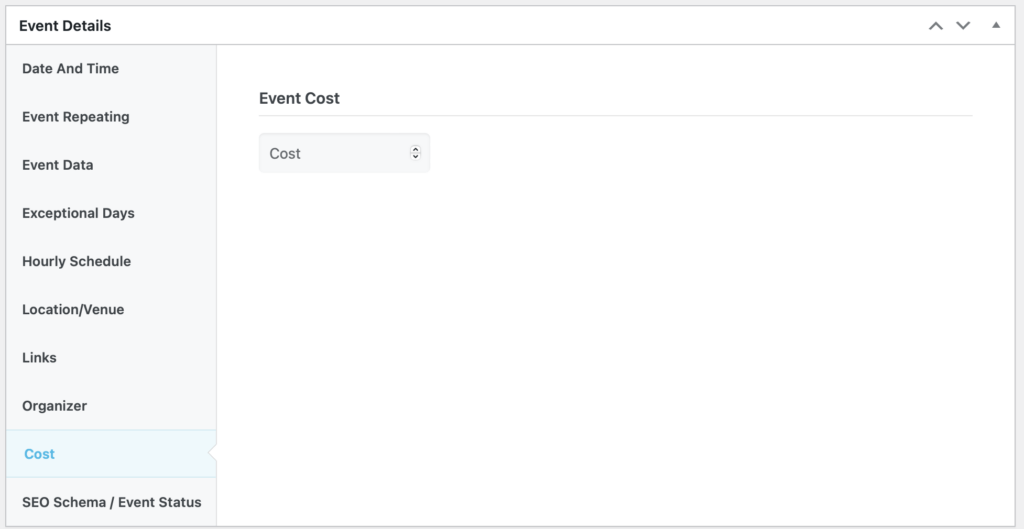Increase cost using the stepper up arrow
1024x529 pixels.
(x=416, y=150)
